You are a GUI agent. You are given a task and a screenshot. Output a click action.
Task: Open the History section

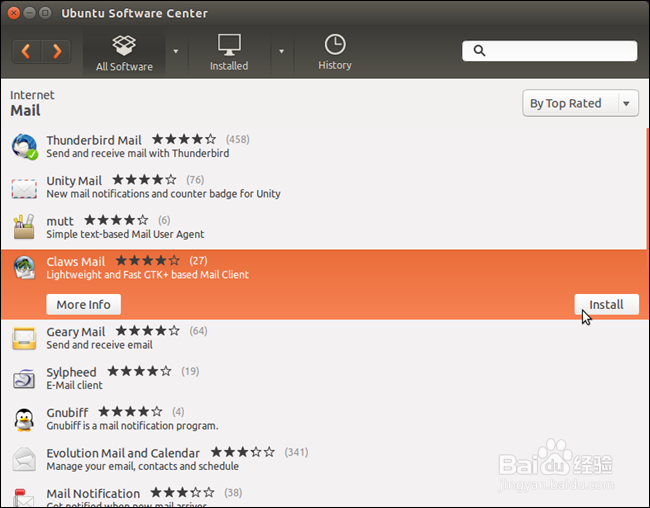click(335, 52)
